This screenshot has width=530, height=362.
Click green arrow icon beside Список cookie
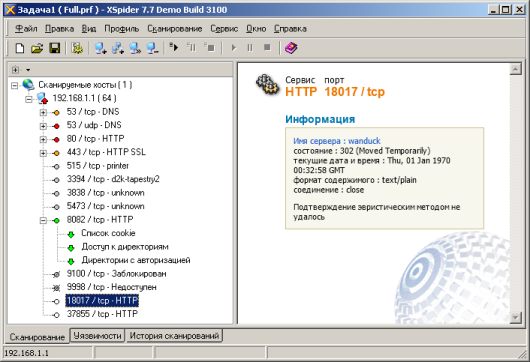point(71,234)
